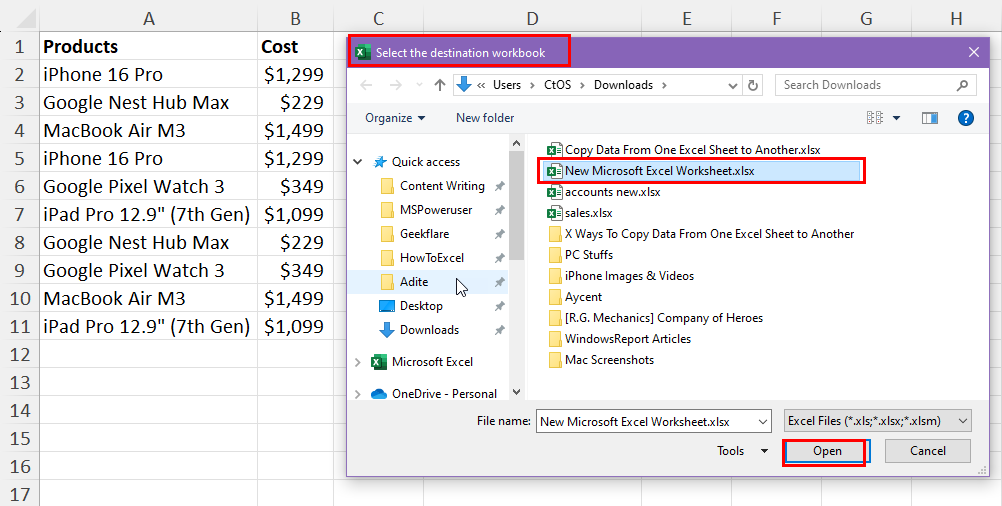This screenshot has width=1002, height=506.
Task: Open Content Writing pinned folder
Action: (x=442, y=186)
